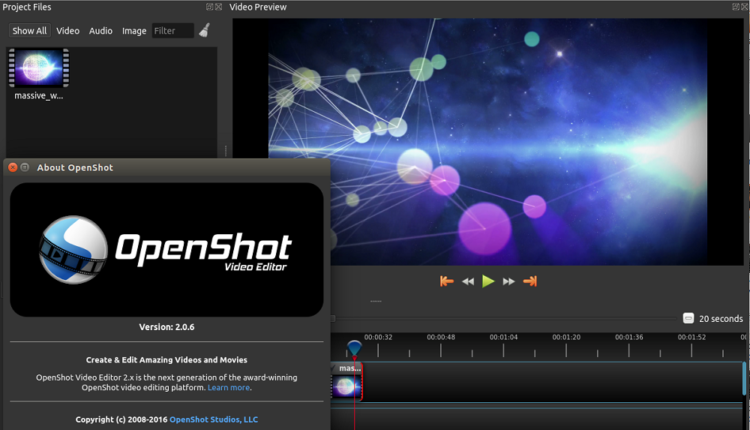Rewind the video preview

468,282
